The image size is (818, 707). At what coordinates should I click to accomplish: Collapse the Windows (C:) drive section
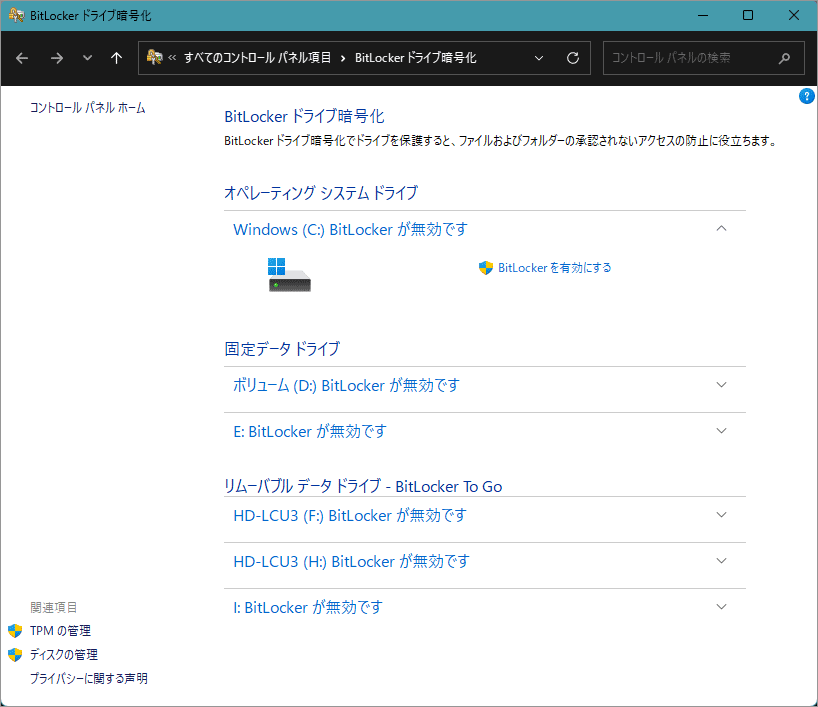[x=722, y=229]
